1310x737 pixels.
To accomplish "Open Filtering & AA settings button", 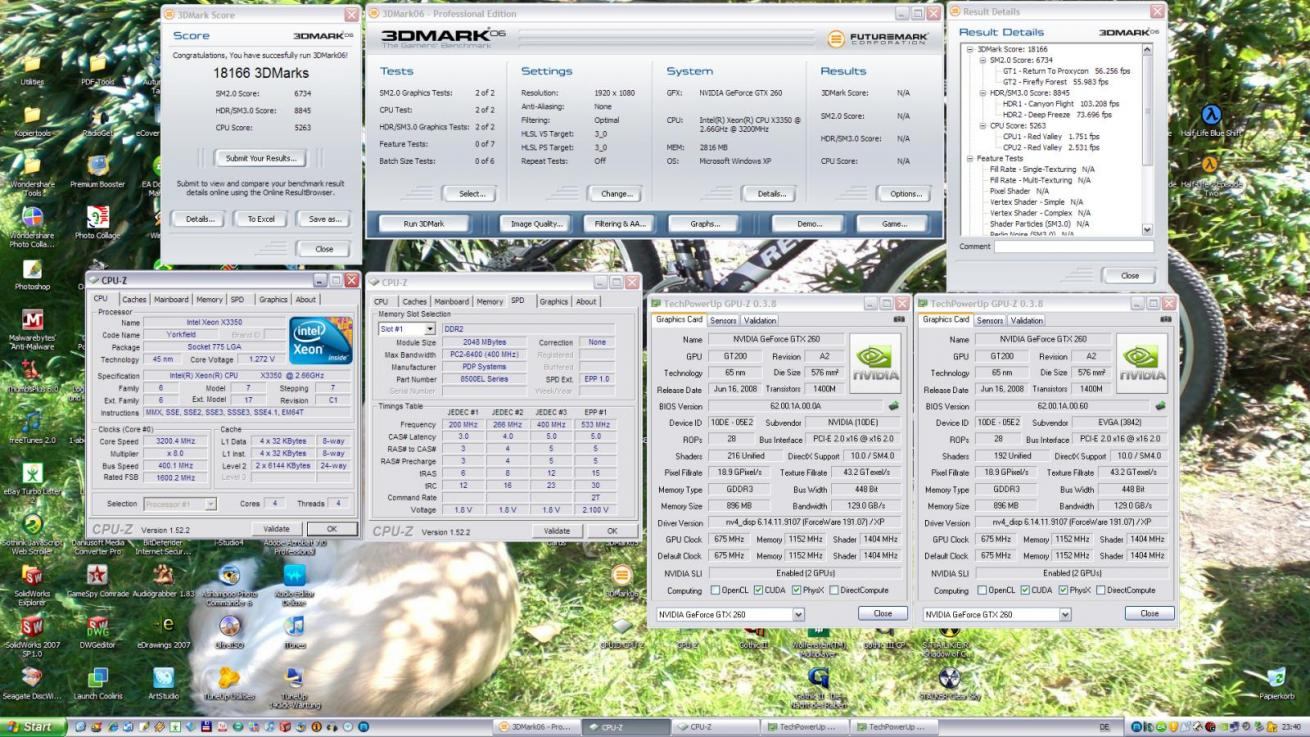I will 620,224.
